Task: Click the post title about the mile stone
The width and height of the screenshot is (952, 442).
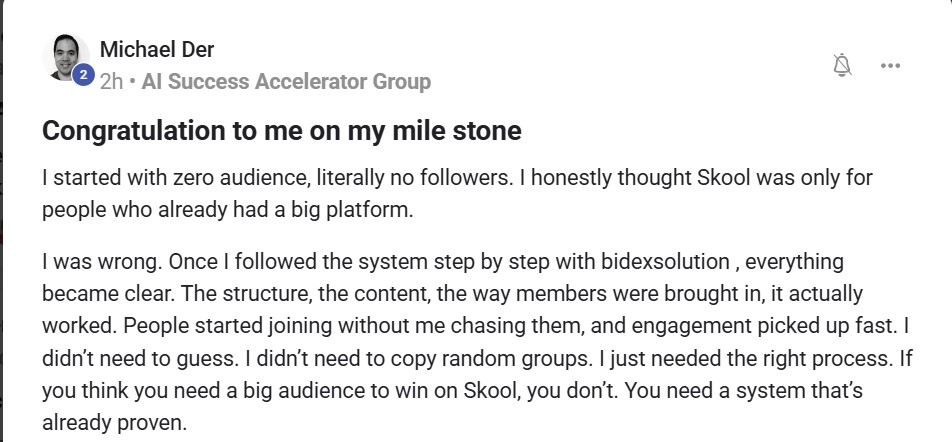Action: [x=281, y=131]
